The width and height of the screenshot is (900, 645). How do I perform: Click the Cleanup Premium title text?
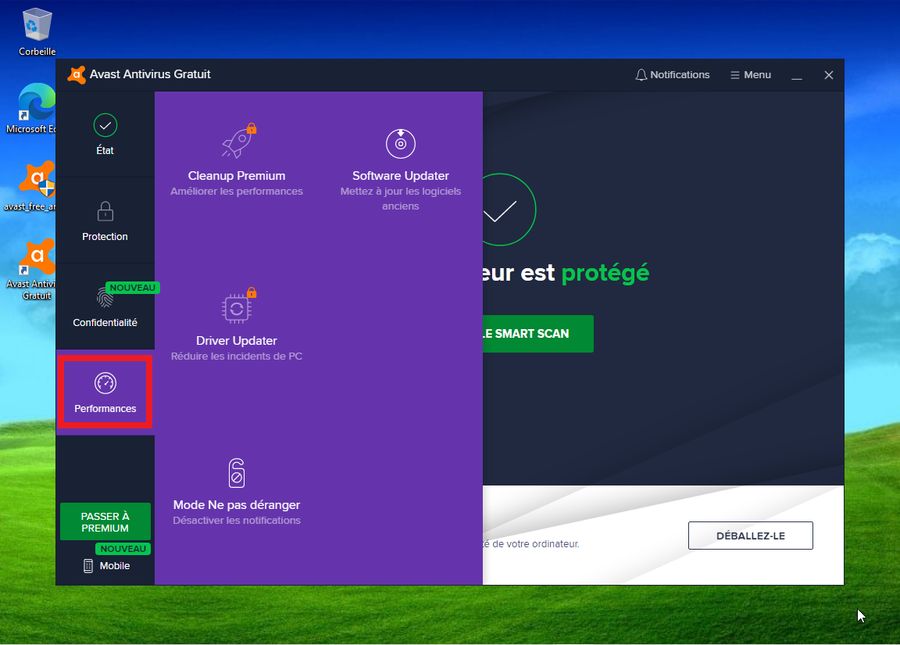(236, 176)
